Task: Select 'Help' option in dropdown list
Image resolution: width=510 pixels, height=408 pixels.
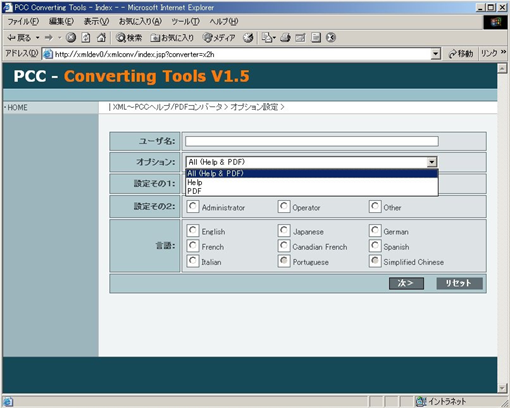Action: tap(312, 182)
